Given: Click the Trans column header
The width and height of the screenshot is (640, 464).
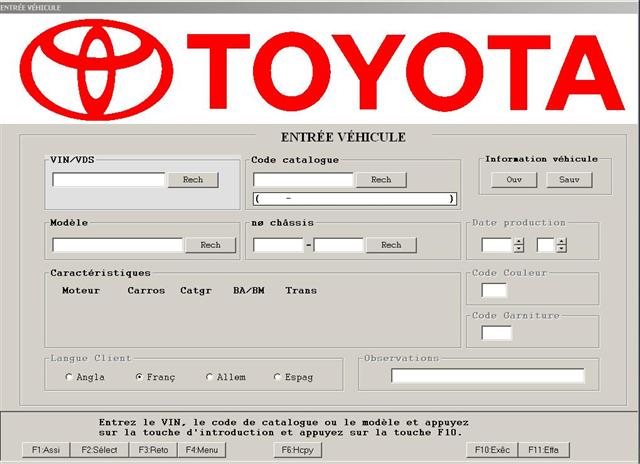Looking at the screenshot, I should tap(301, 291).
